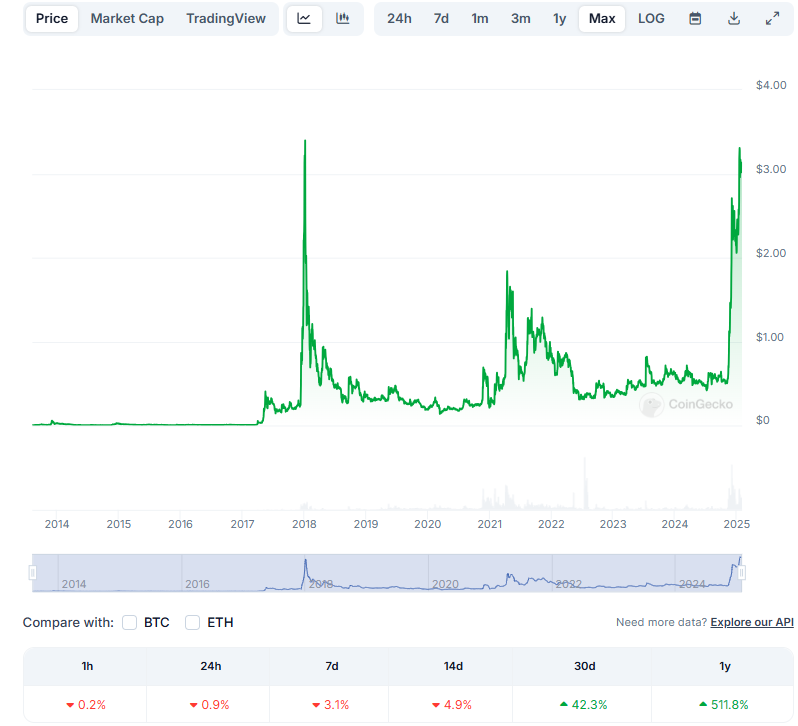798x726 pixels.
Task: Enable BTC comparison checkbox
Action: [130, 622]
